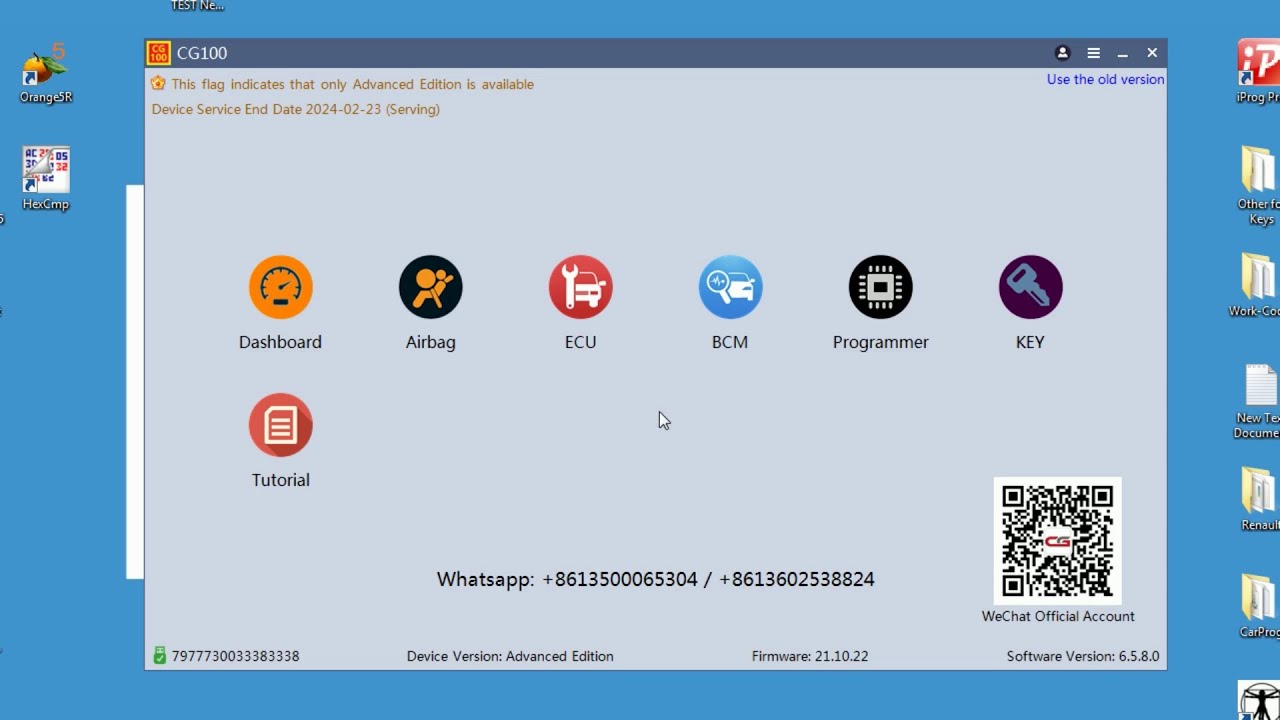1280x720 pixels.
Task: Choose the KEY module
Action: click(1030, 288)
